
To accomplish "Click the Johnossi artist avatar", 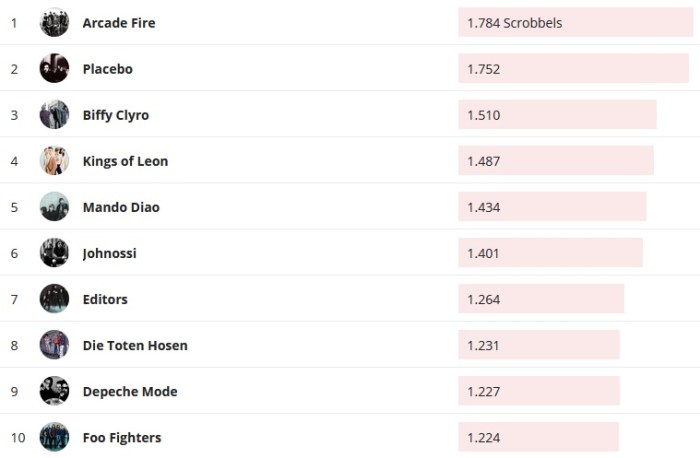I will pyautogui.click(x=54, y=253).
